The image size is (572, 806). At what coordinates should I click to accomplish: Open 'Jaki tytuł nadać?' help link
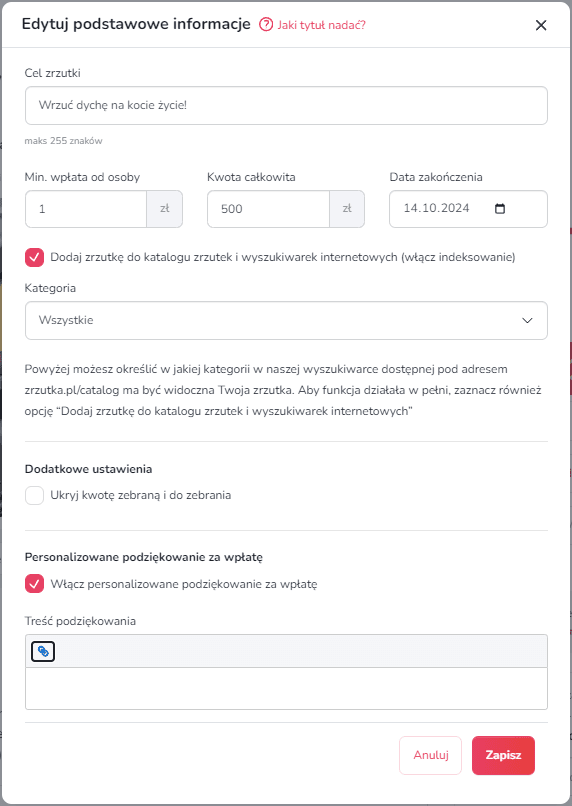pos(321,25)
